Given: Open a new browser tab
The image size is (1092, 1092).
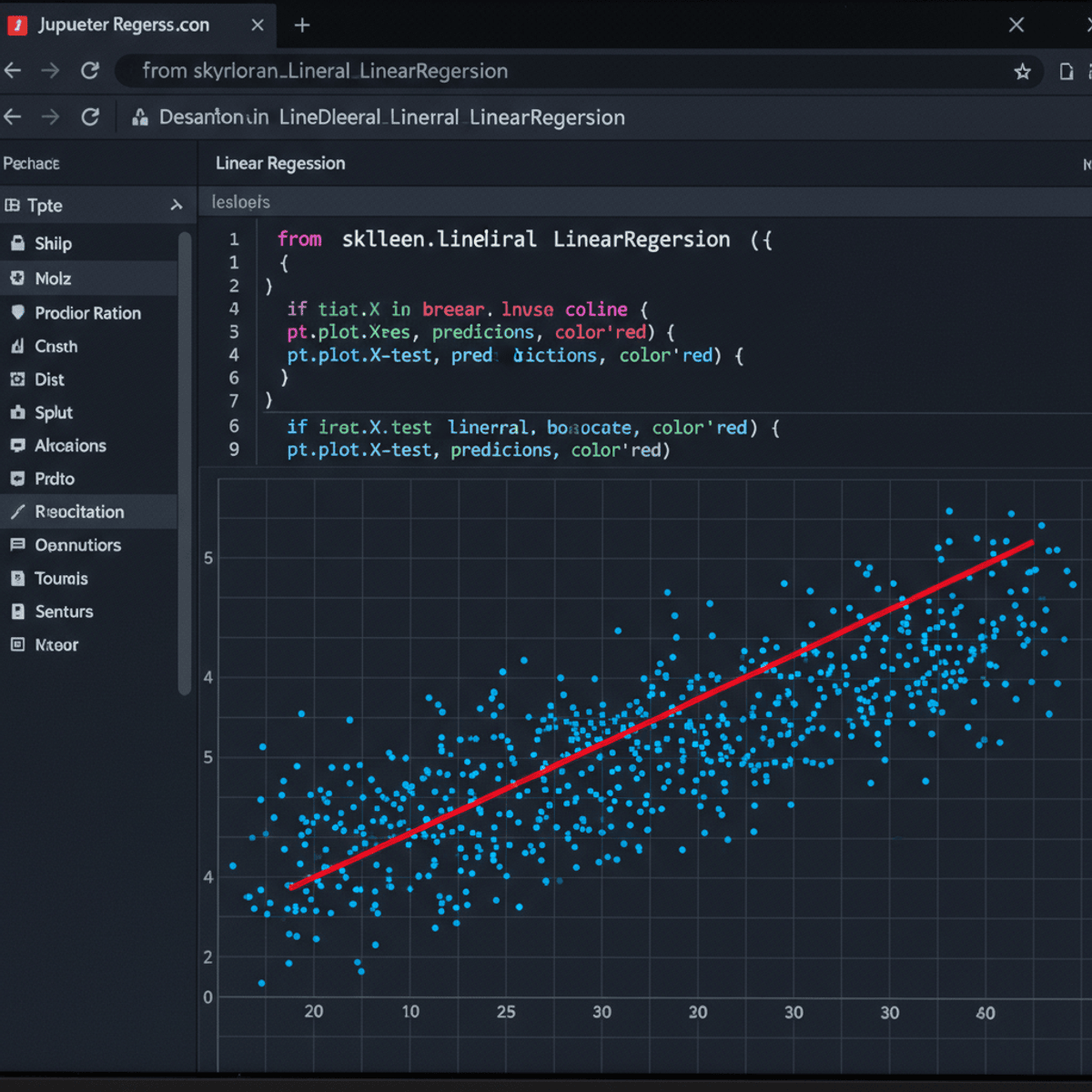Looking at the screenshot, I should point(301,25).
